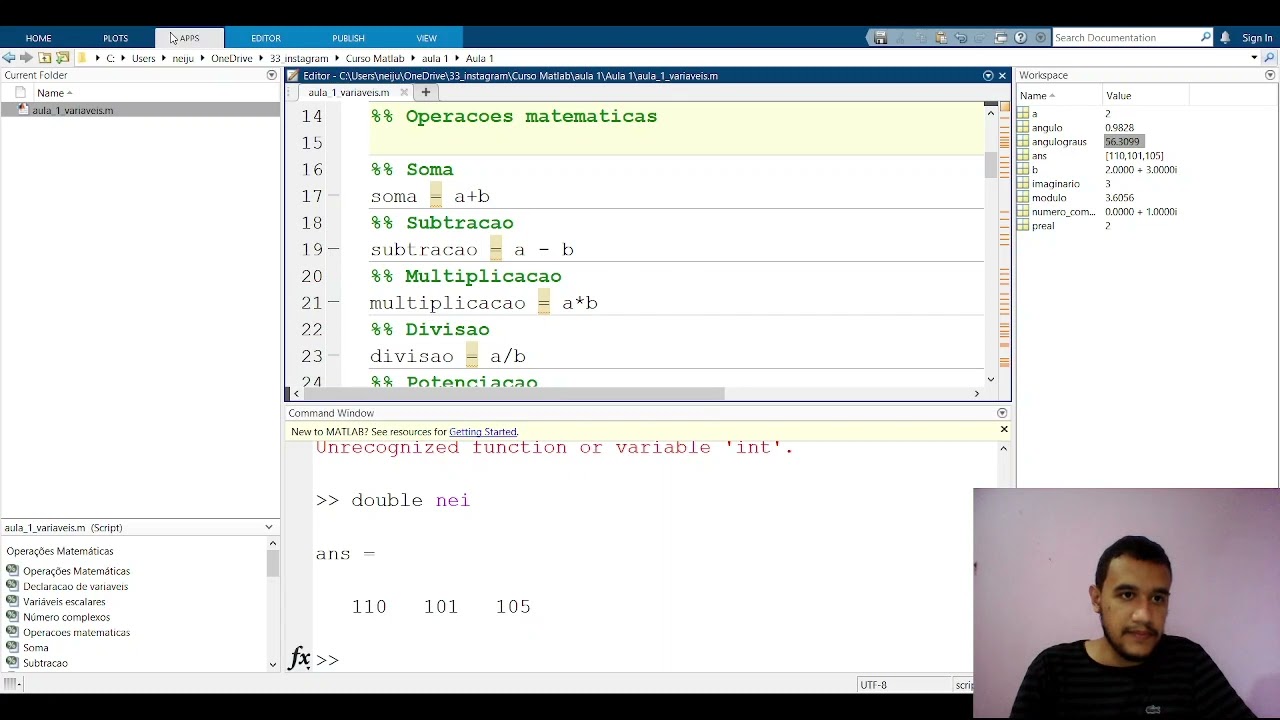The image size is (1280, 720).
Task: Click the search magnifier in address bar
Action: click(1270, 58)
